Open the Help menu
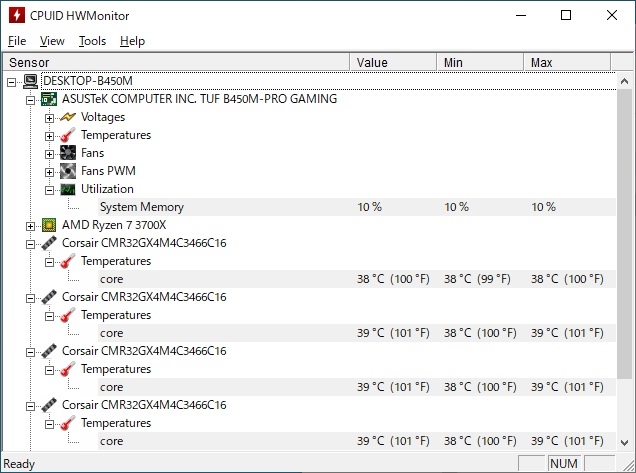636x473 pixels. click(x=132, y=41)
